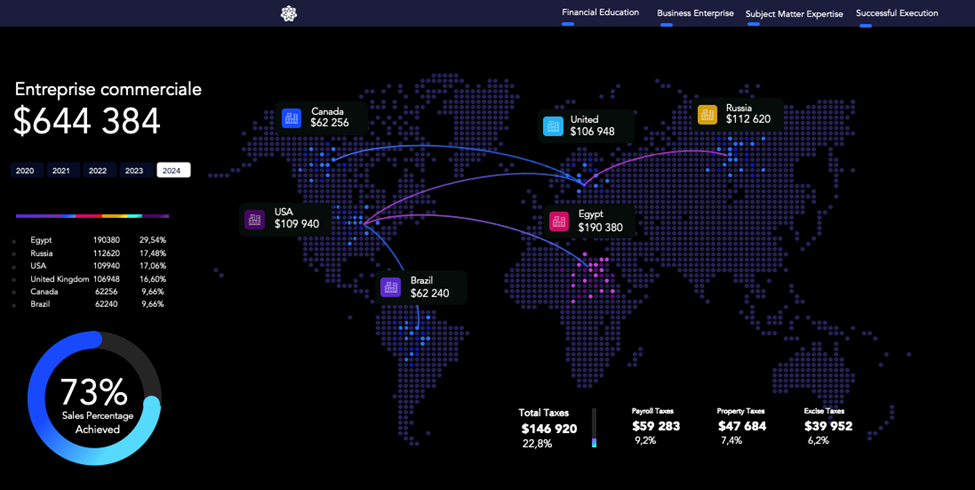Click the multicolor country share bar

click(92, 215)
